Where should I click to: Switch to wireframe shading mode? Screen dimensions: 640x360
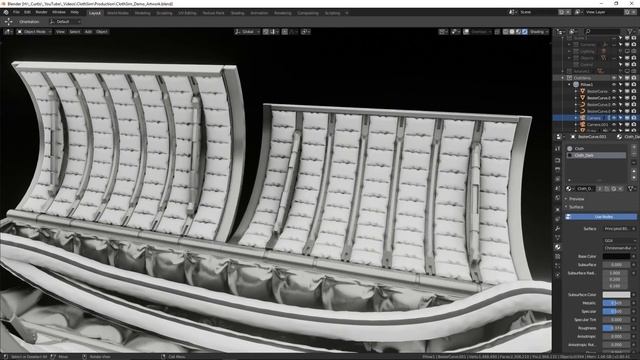(x=506, y=31)
